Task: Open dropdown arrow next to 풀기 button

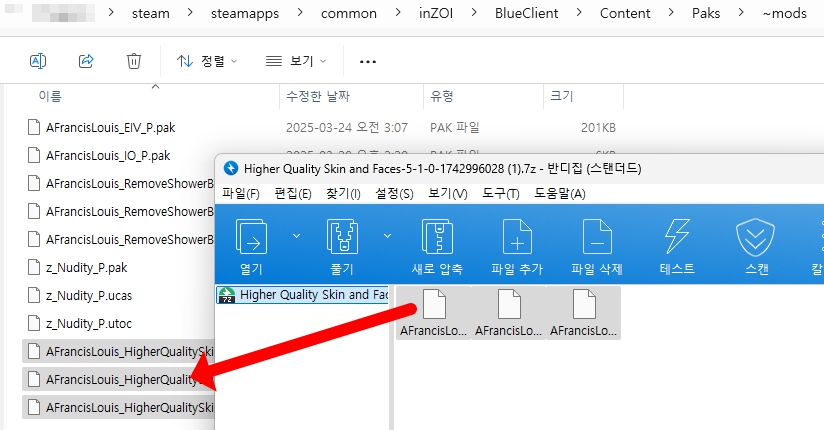Action: coord(387,236)
